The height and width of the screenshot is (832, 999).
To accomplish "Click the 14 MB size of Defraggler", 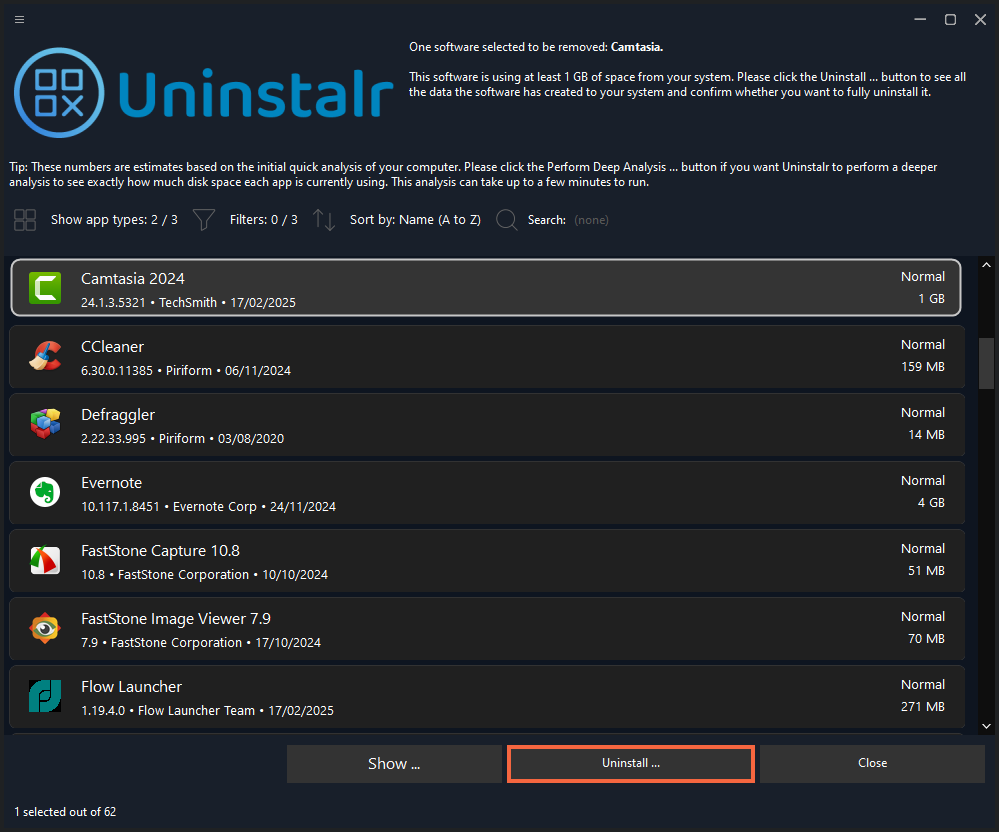I will pos(926,434).
